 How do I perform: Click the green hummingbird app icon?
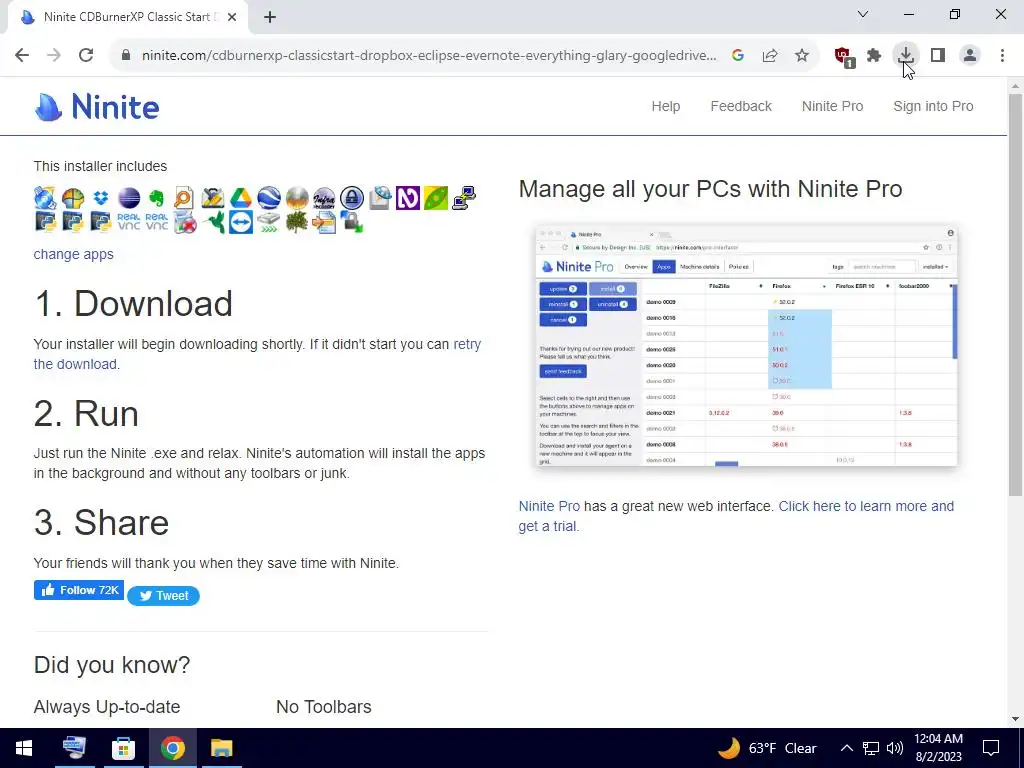(214, 223)
